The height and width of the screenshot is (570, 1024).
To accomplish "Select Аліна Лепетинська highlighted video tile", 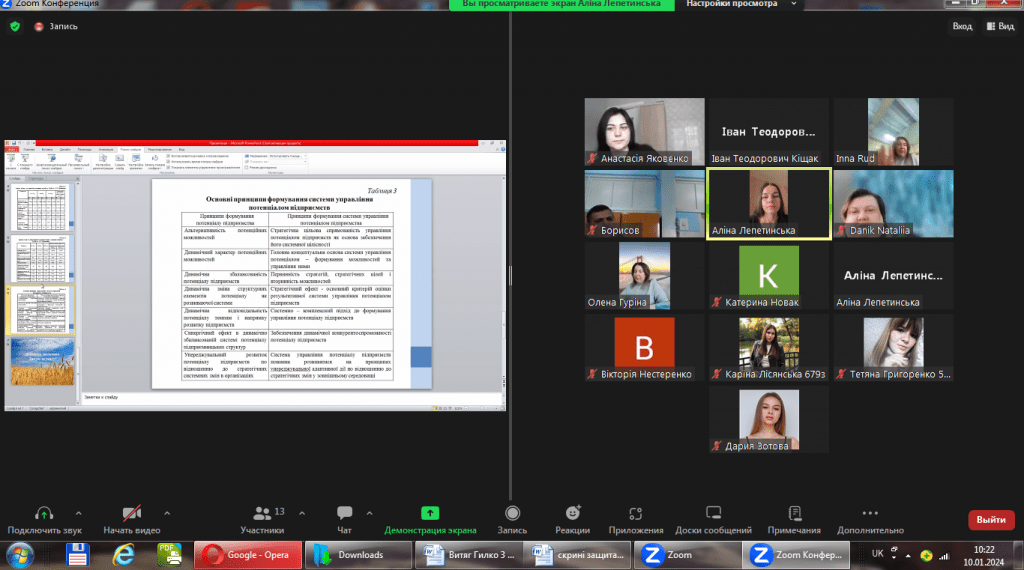I will [768, 204].
